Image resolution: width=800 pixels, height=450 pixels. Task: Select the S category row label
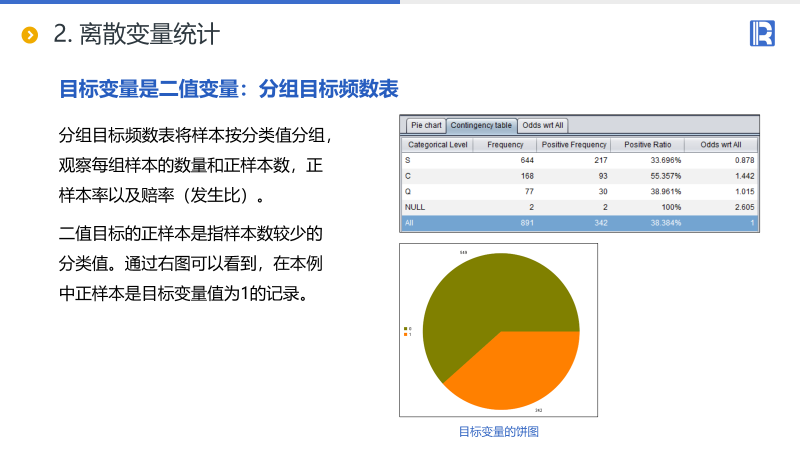pyautogui.click(x=408, y=160)
